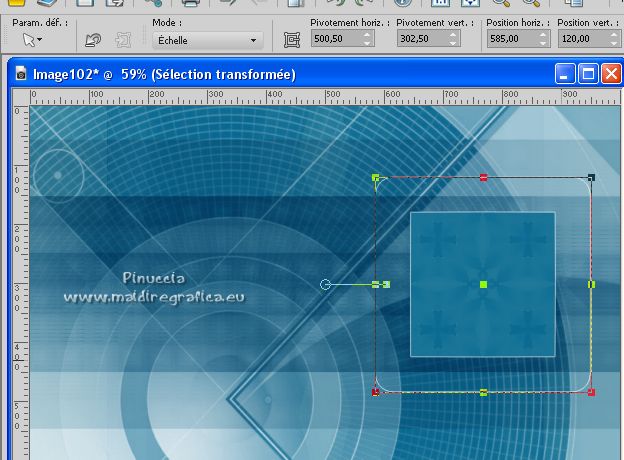Click the left-middle edge transform handle
This screenshot has height=460, width=624.
click(x=375, y=284)
